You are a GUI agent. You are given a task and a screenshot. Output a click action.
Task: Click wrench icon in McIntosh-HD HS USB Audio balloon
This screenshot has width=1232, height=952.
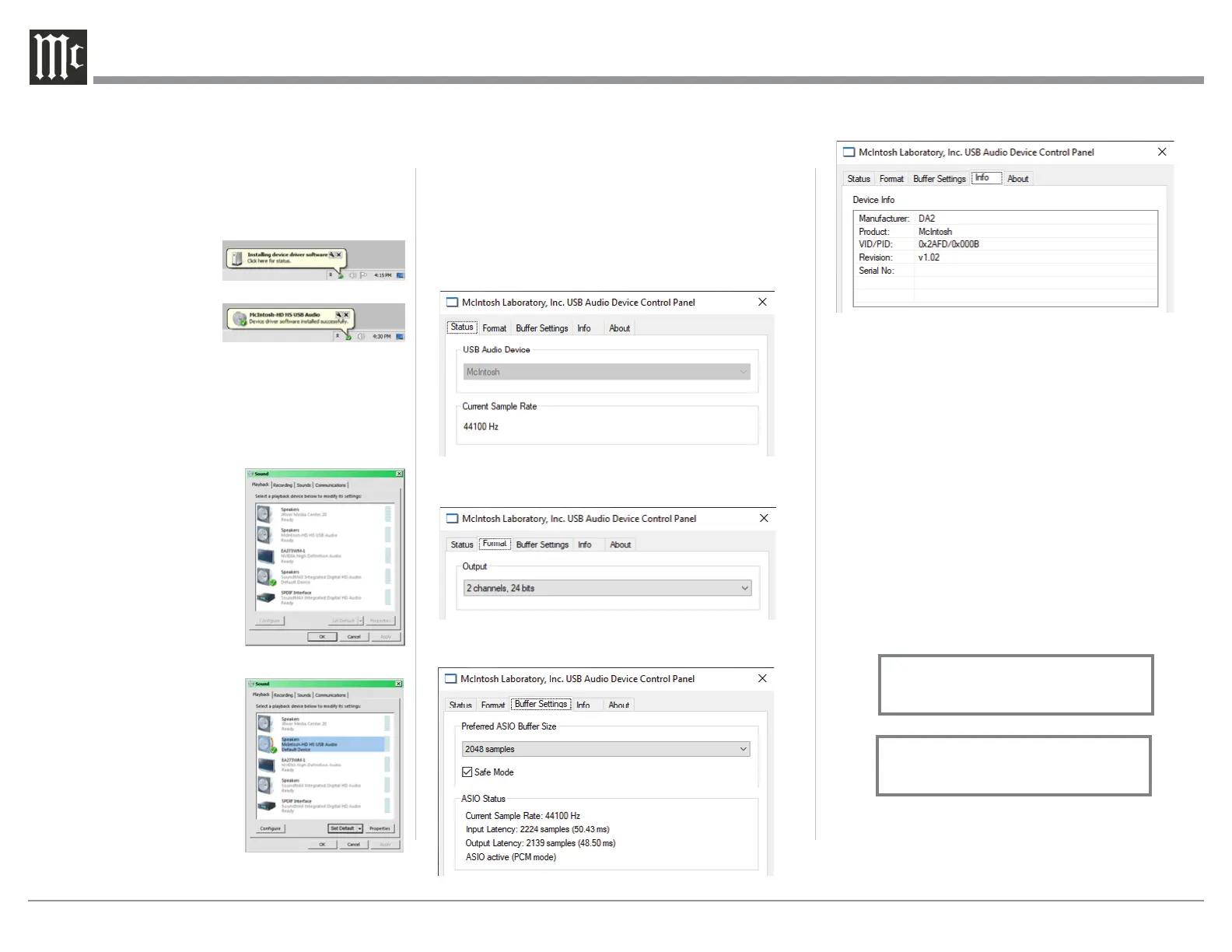point(339,315)
